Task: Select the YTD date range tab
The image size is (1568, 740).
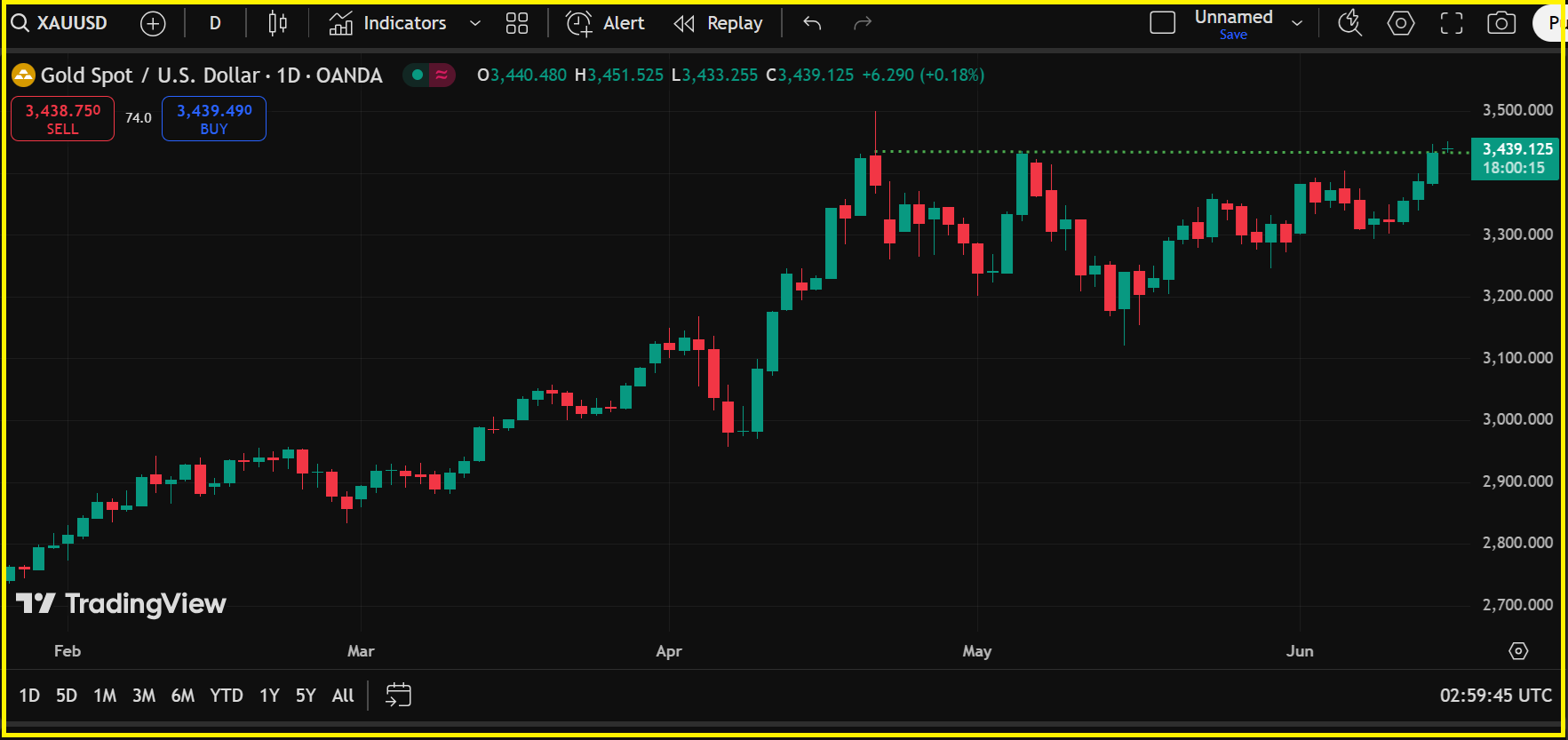Action: pyautogui.click(x=226, y=696)
